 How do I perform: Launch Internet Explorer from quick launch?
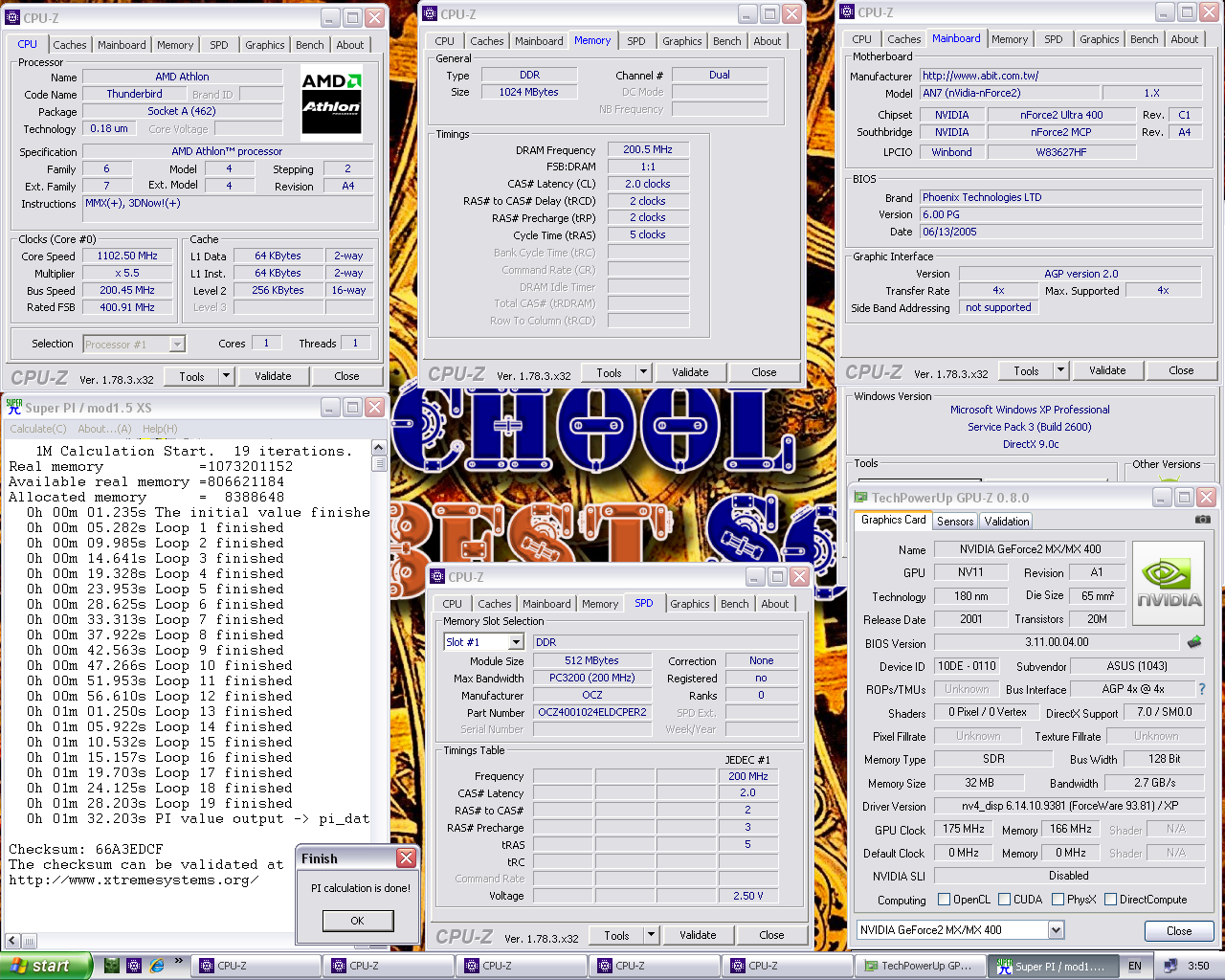tap(156, 966)
